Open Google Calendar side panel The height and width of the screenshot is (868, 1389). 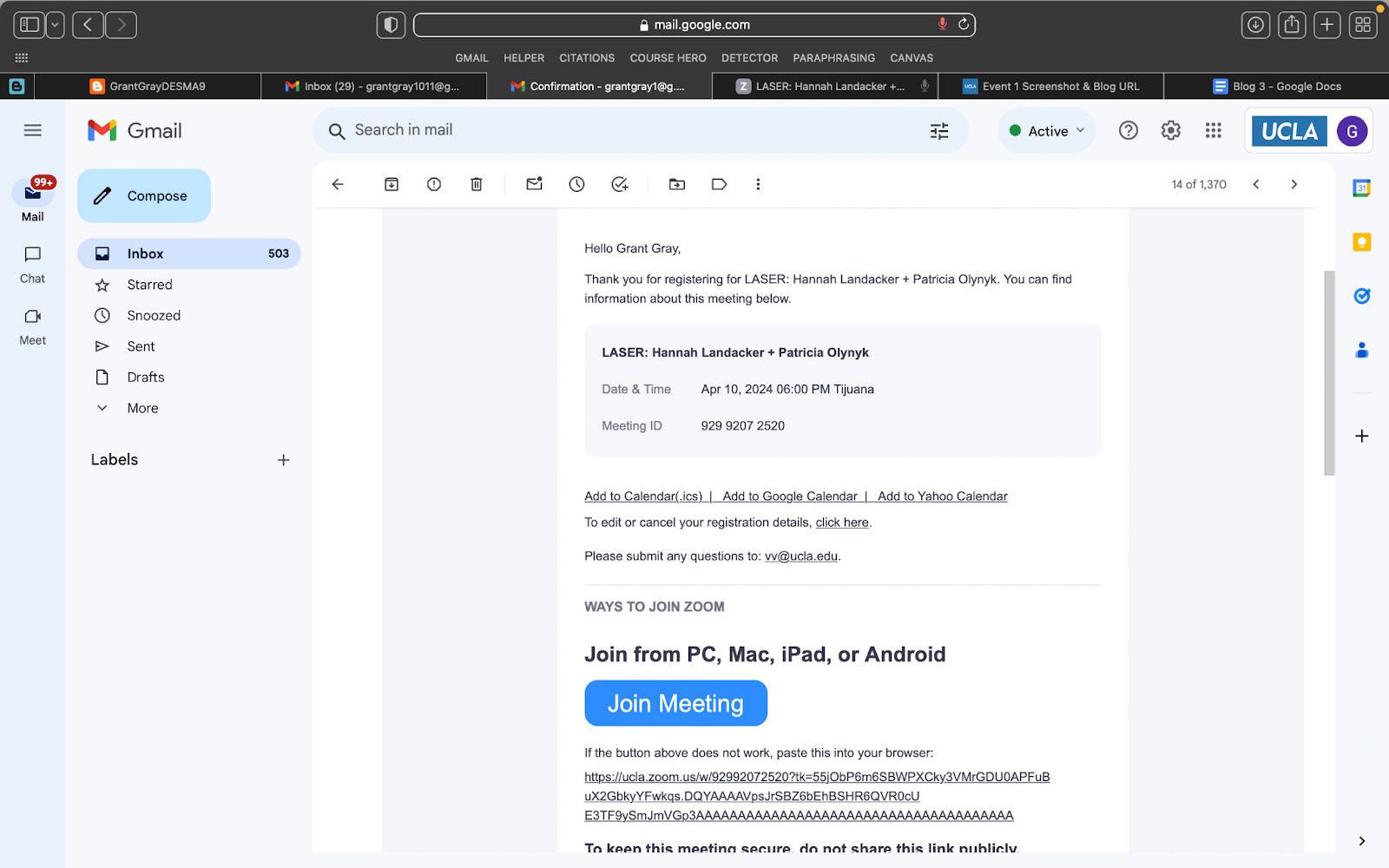pos(1362,187)
